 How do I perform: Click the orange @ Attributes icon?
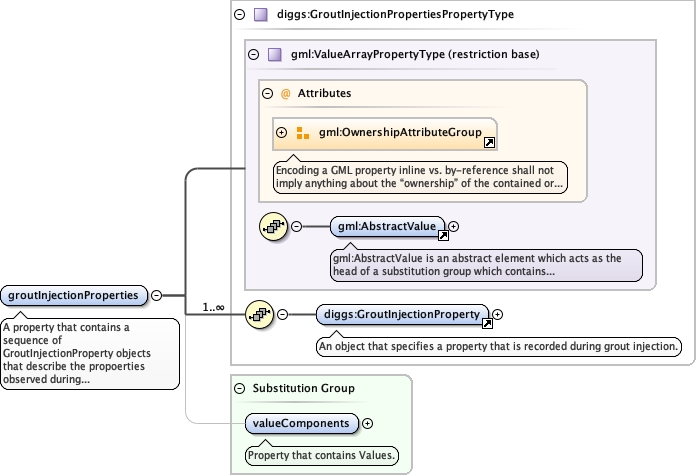285,93
